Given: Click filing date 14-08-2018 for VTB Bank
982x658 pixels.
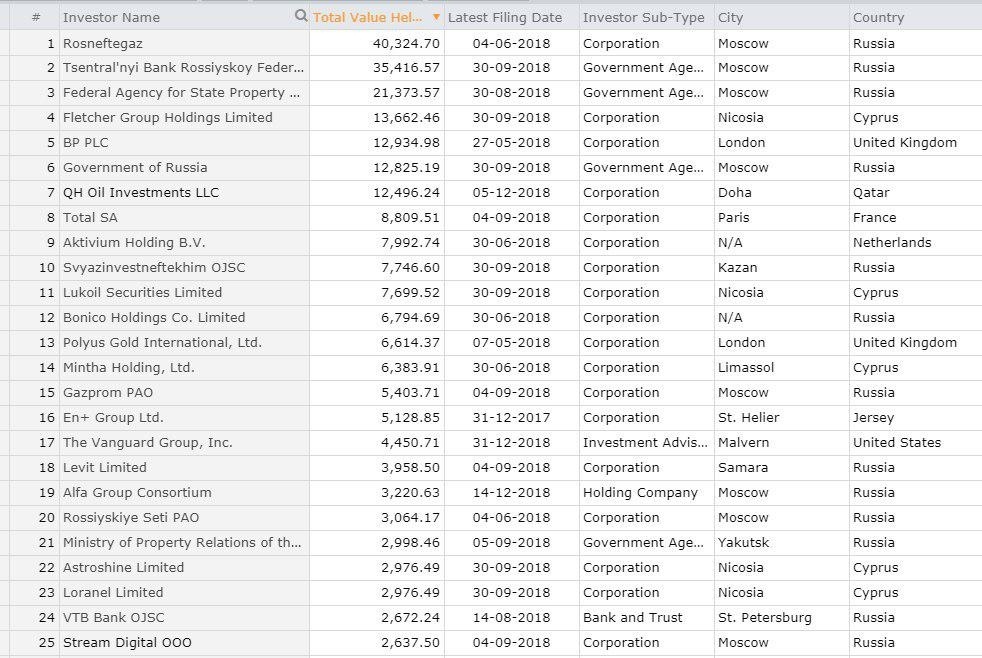Looking at the screenshot, I should (512, 618).
